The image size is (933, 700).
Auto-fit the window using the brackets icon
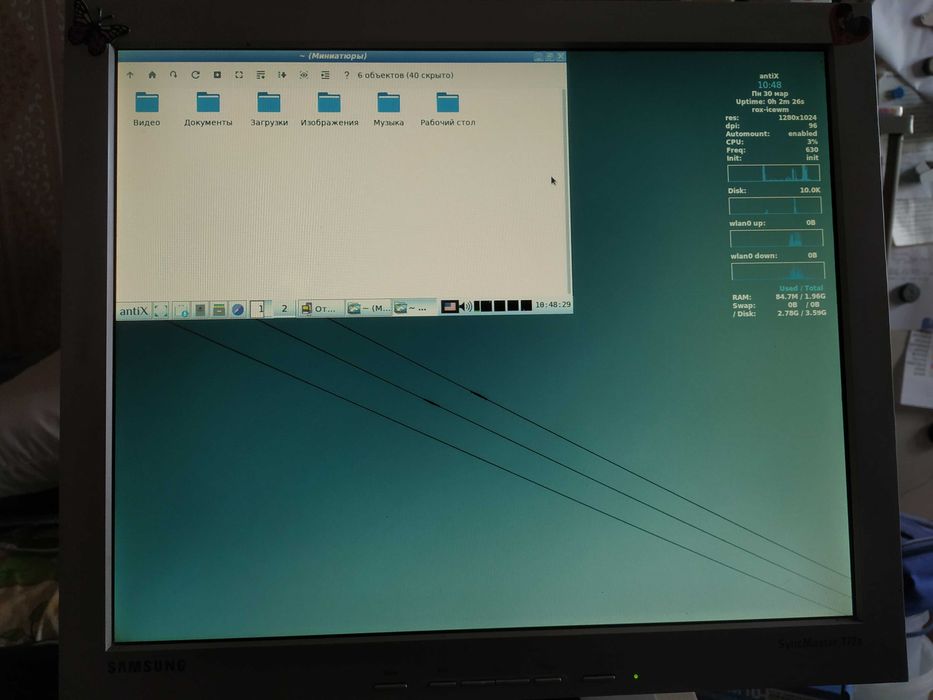239,75
